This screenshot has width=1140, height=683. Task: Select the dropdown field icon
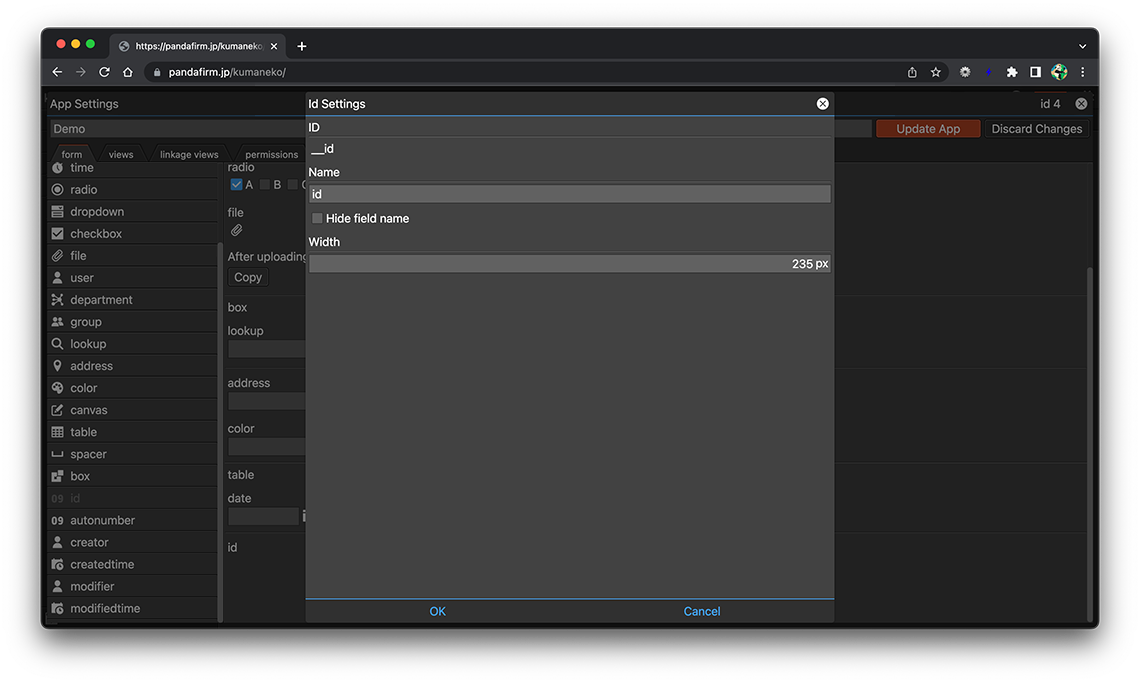(x=58, y=212)
